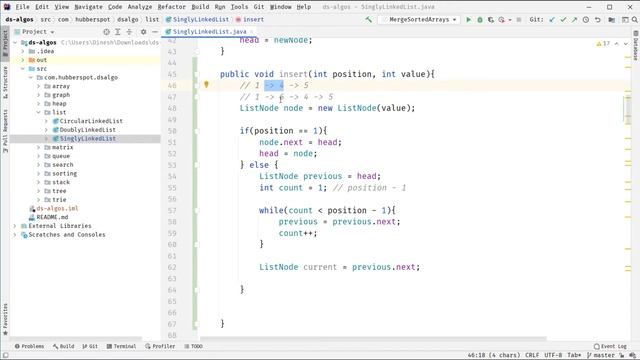This screenshot has width=640, height=360.
Task: Expand the sorting package
Action: click(x=39, y=173)
